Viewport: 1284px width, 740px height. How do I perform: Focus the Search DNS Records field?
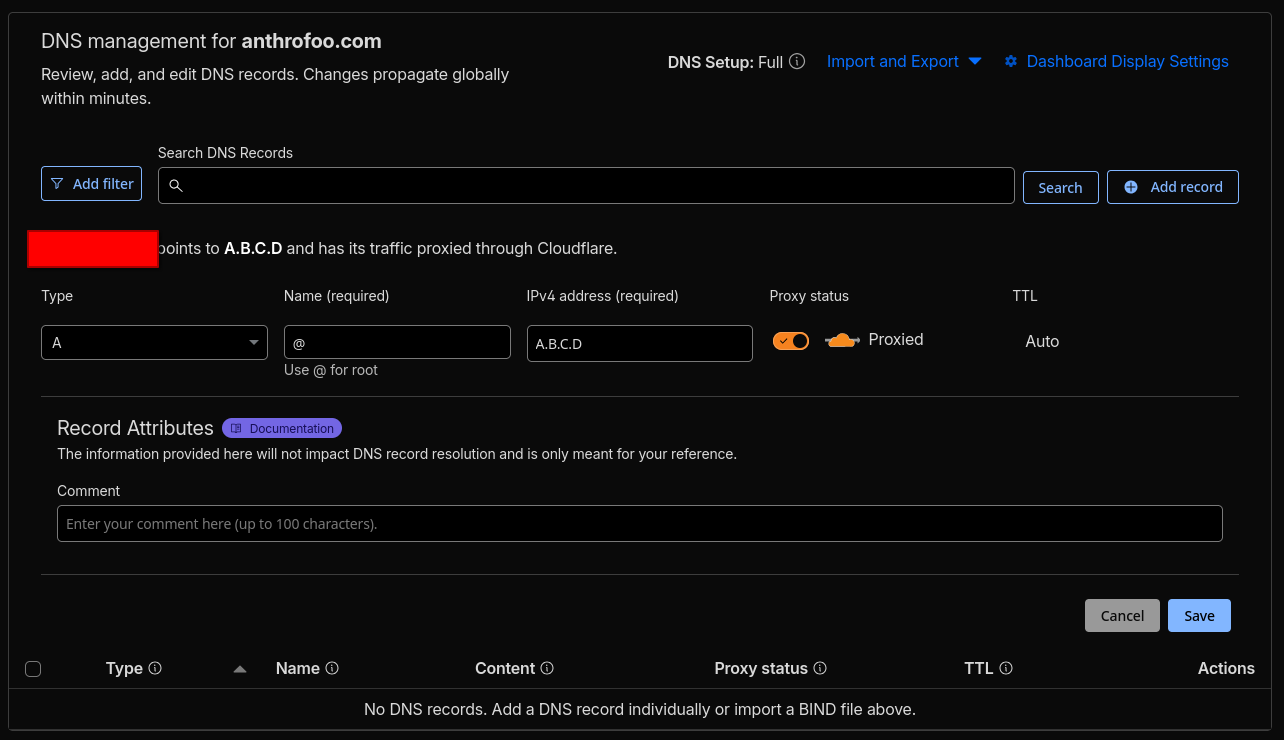click(x=586, y=185)
